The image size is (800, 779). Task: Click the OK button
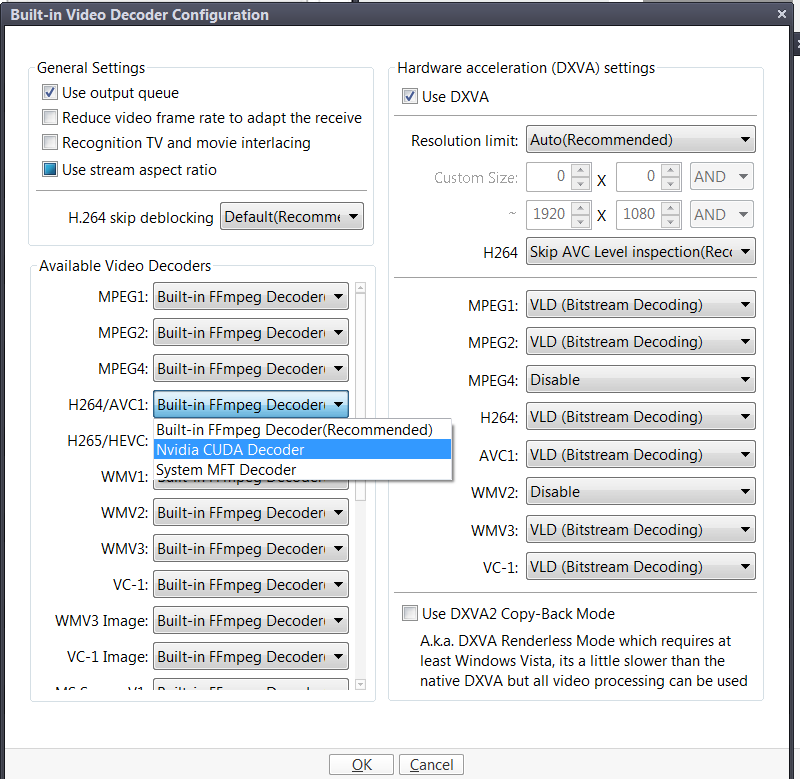click(361, 765)
